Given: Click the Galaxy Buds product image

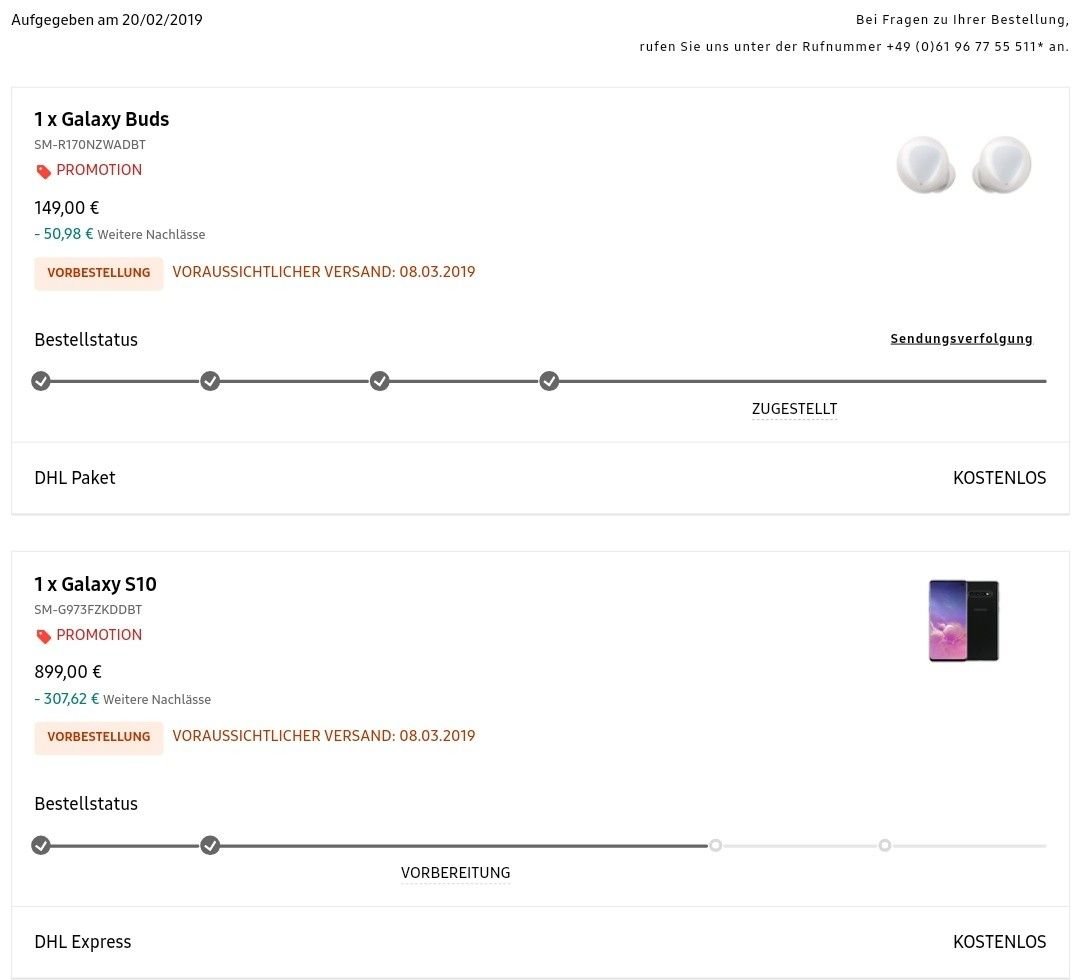Looking at the screenshot, I should [964, 165].
